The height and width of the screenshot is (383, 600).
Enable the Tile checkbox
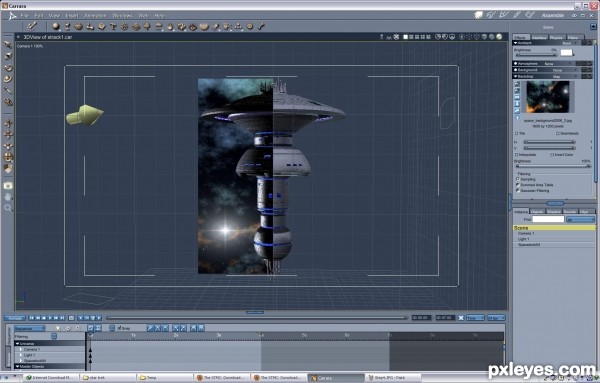pyautogui.click(x=516, y=134)
